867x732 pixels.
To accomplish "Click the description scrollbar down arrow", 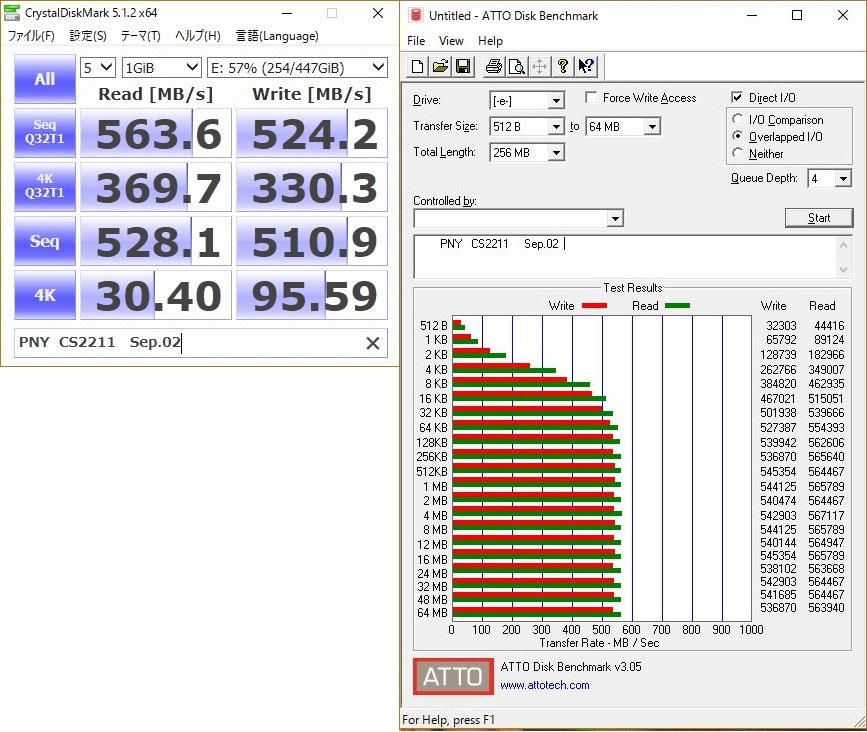I will 843,270.
